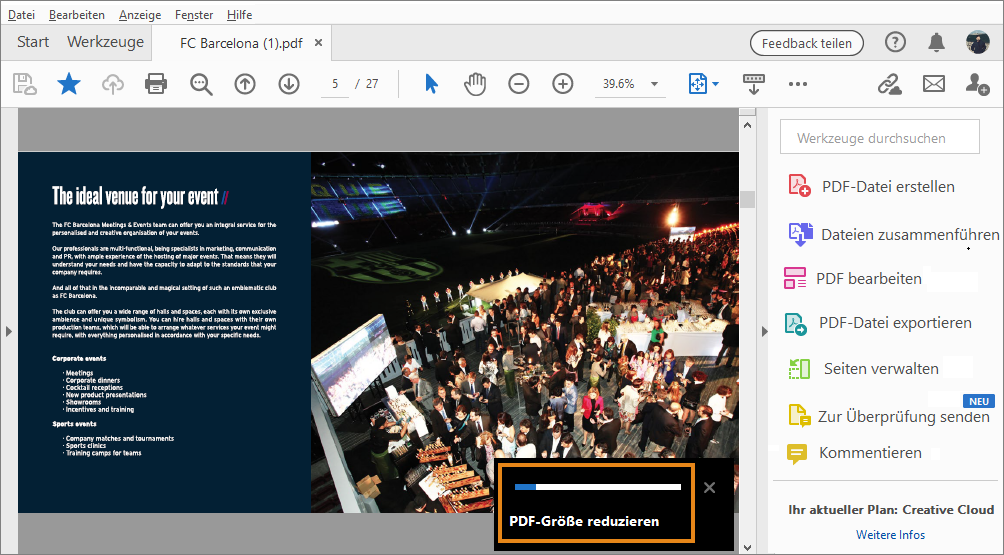Open the Fenster menu
This screenshot has width=1004, height=555.
coord(194,14)
